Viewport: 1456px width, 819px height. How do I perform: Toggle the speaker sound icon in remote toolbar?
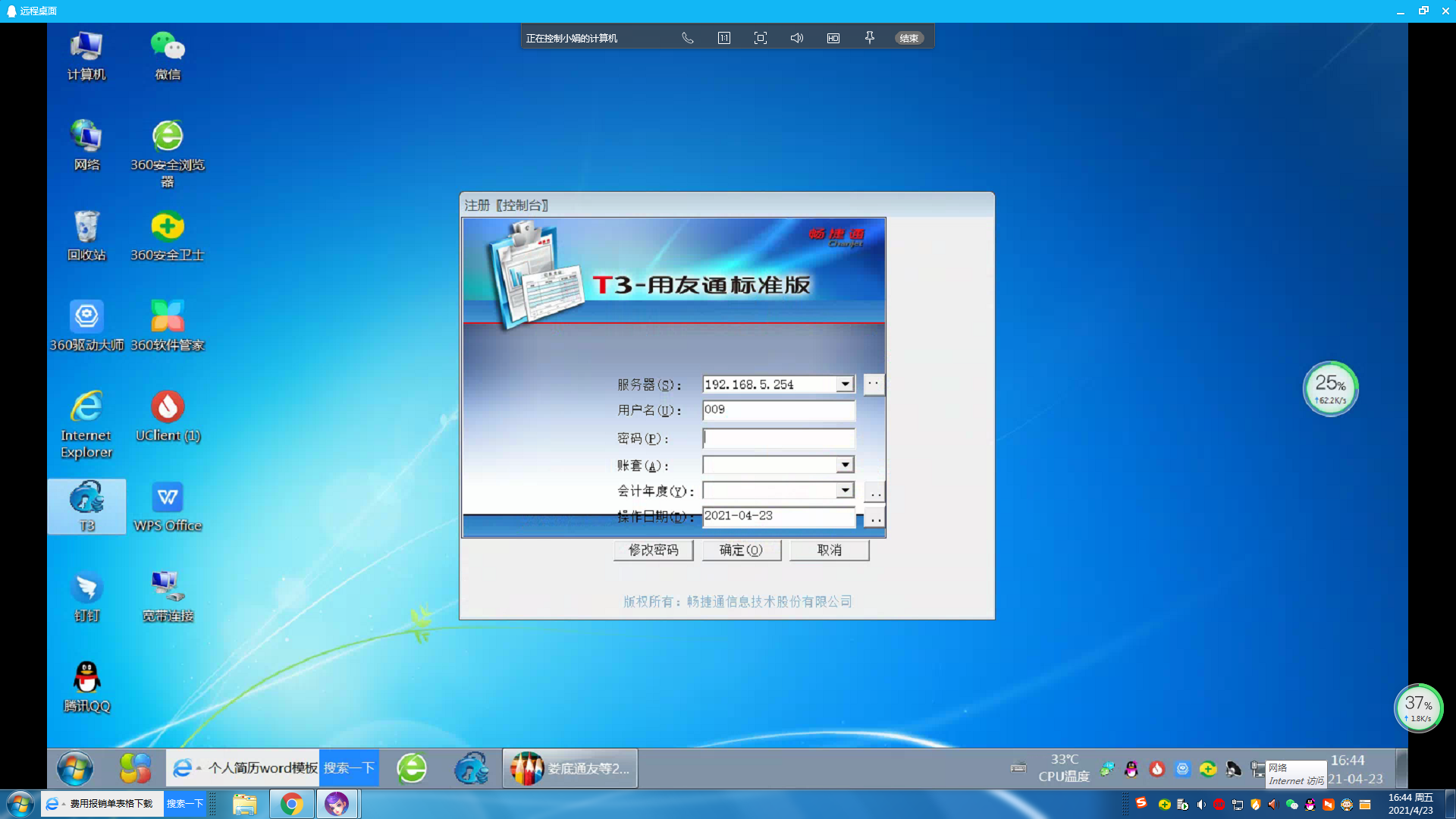tap(797, 38)
